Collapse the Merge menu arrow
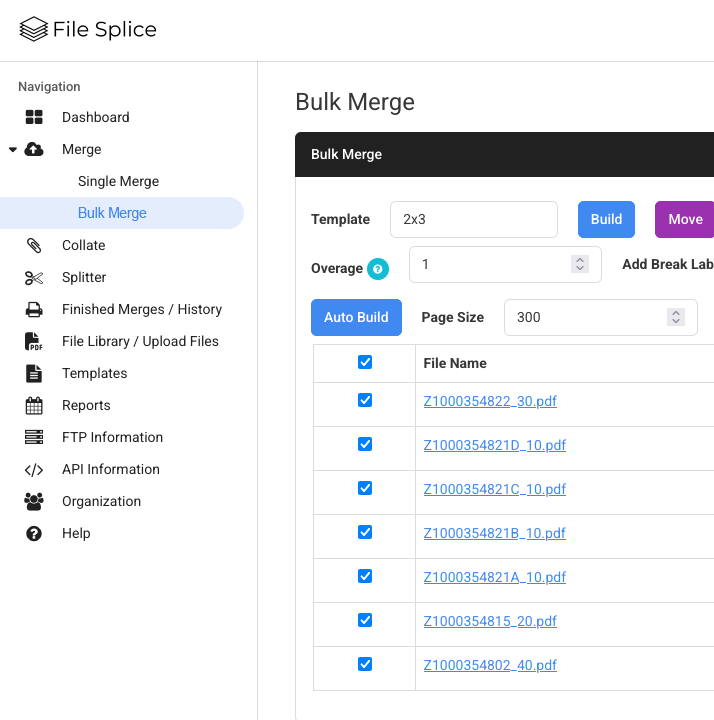714x720 pixels. coord(13,149)
